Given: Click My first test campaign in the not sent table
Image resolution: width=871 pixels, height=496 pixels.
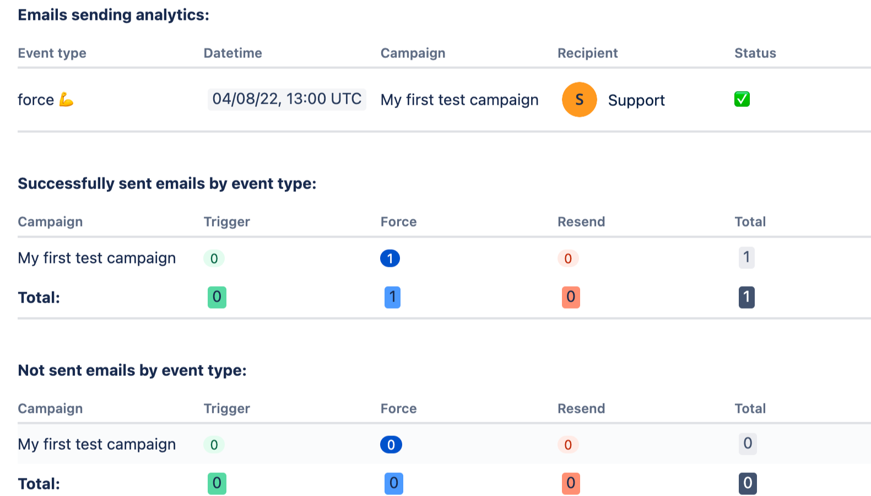Looking at the screenshot, I should pyautogui.click(x=97, y=445).
